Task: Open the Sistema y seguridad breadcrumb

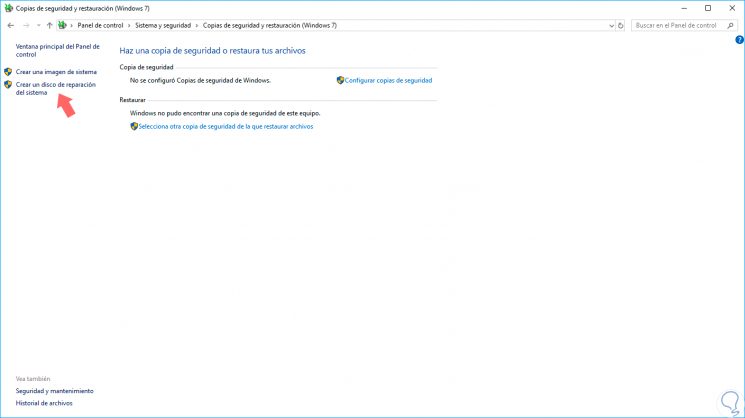Action: [x=163, y=26]
